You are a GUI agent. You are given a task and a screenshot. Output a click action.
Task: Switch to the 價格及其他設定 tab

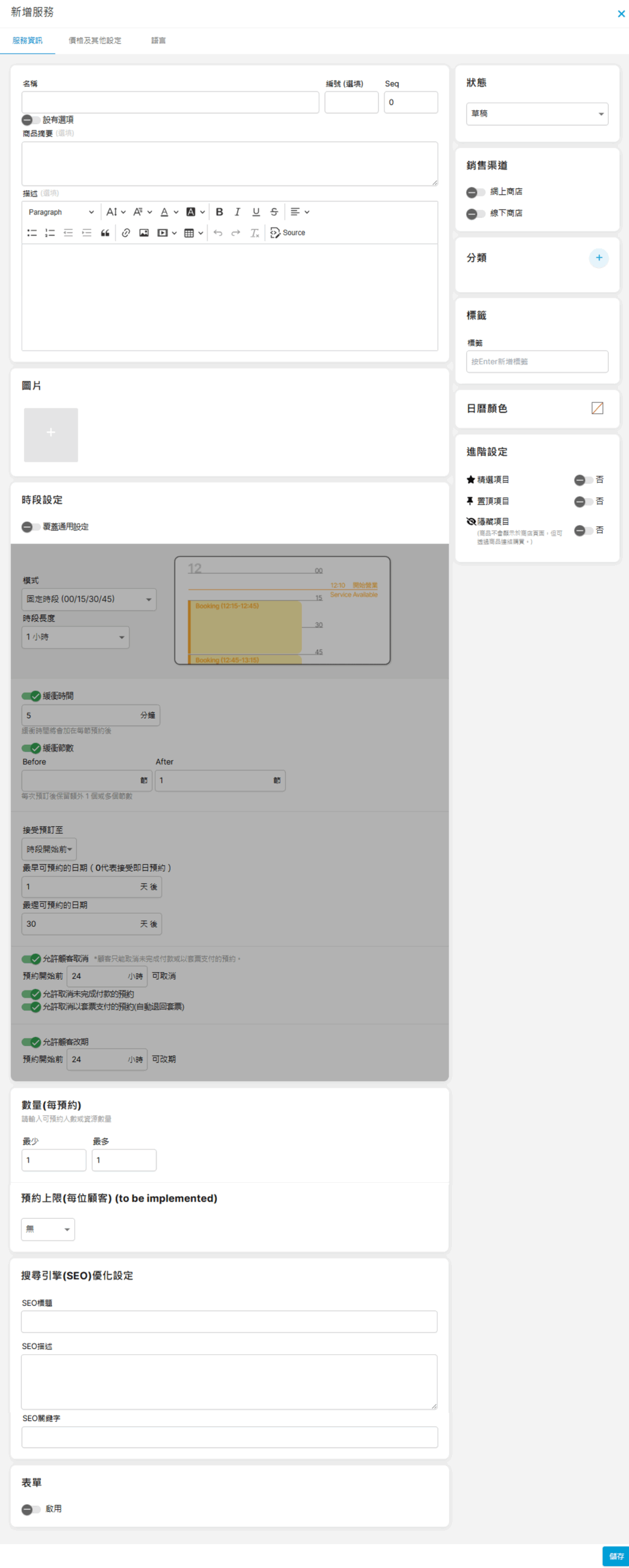click(x=95, y=40)
